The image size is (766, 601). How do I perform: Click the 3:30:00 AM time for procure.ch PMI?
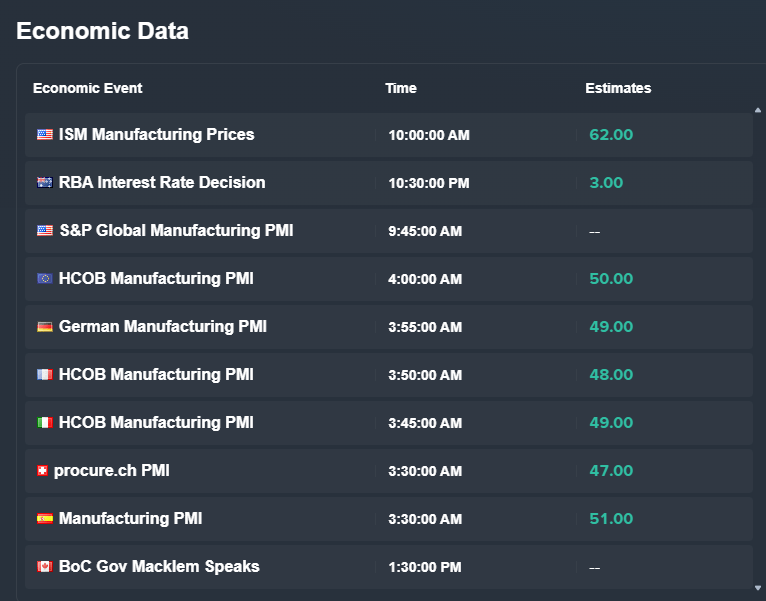pyautogui.click(x=425, y=471)
